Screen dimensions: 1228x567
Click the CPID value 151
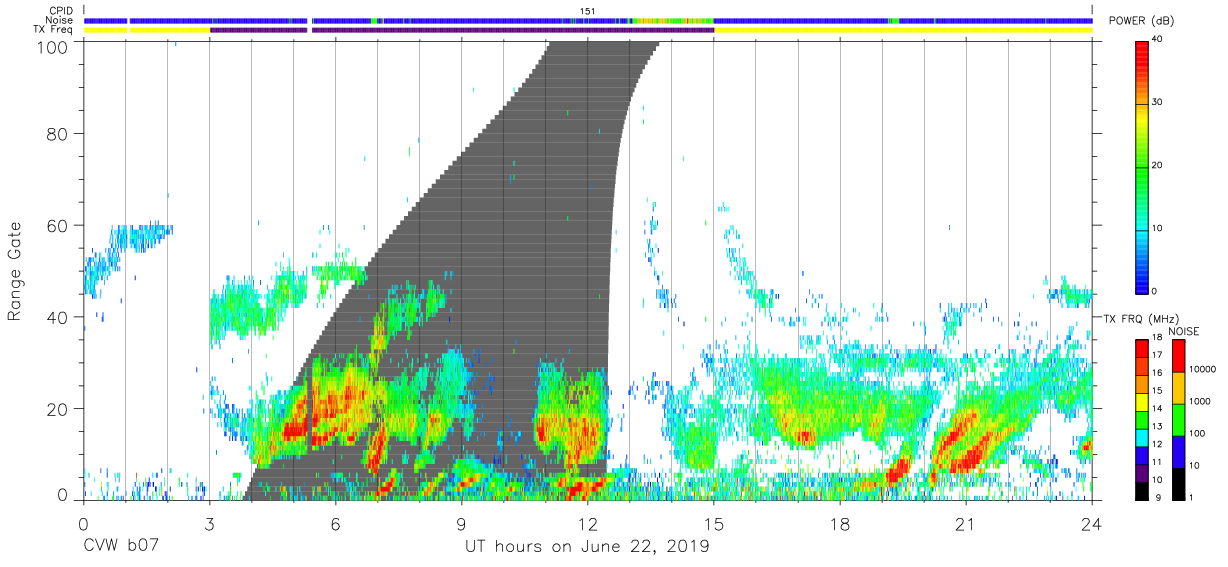(588, 11)
